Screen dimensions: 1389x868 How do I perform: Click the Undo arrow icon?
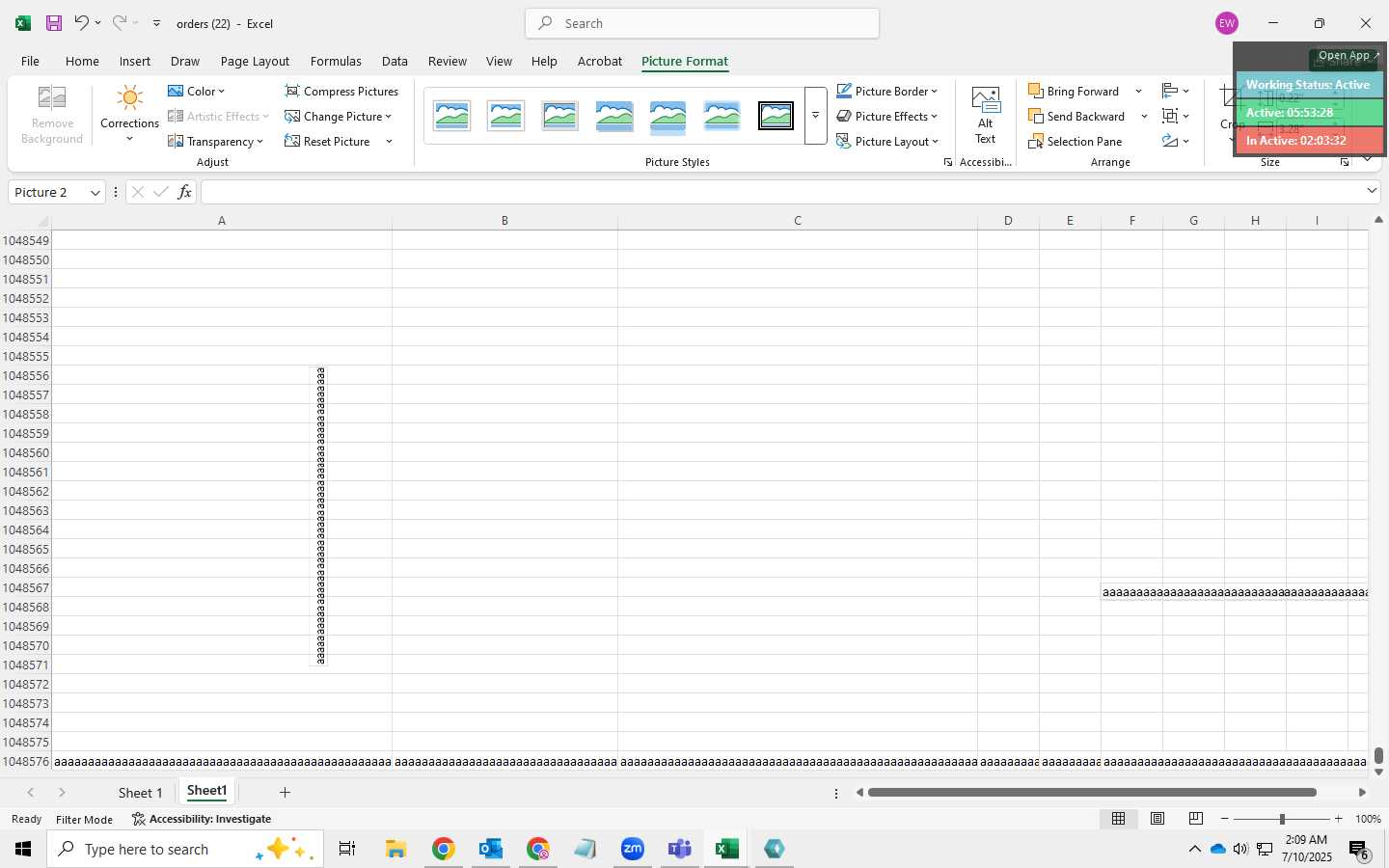point(81,23)
